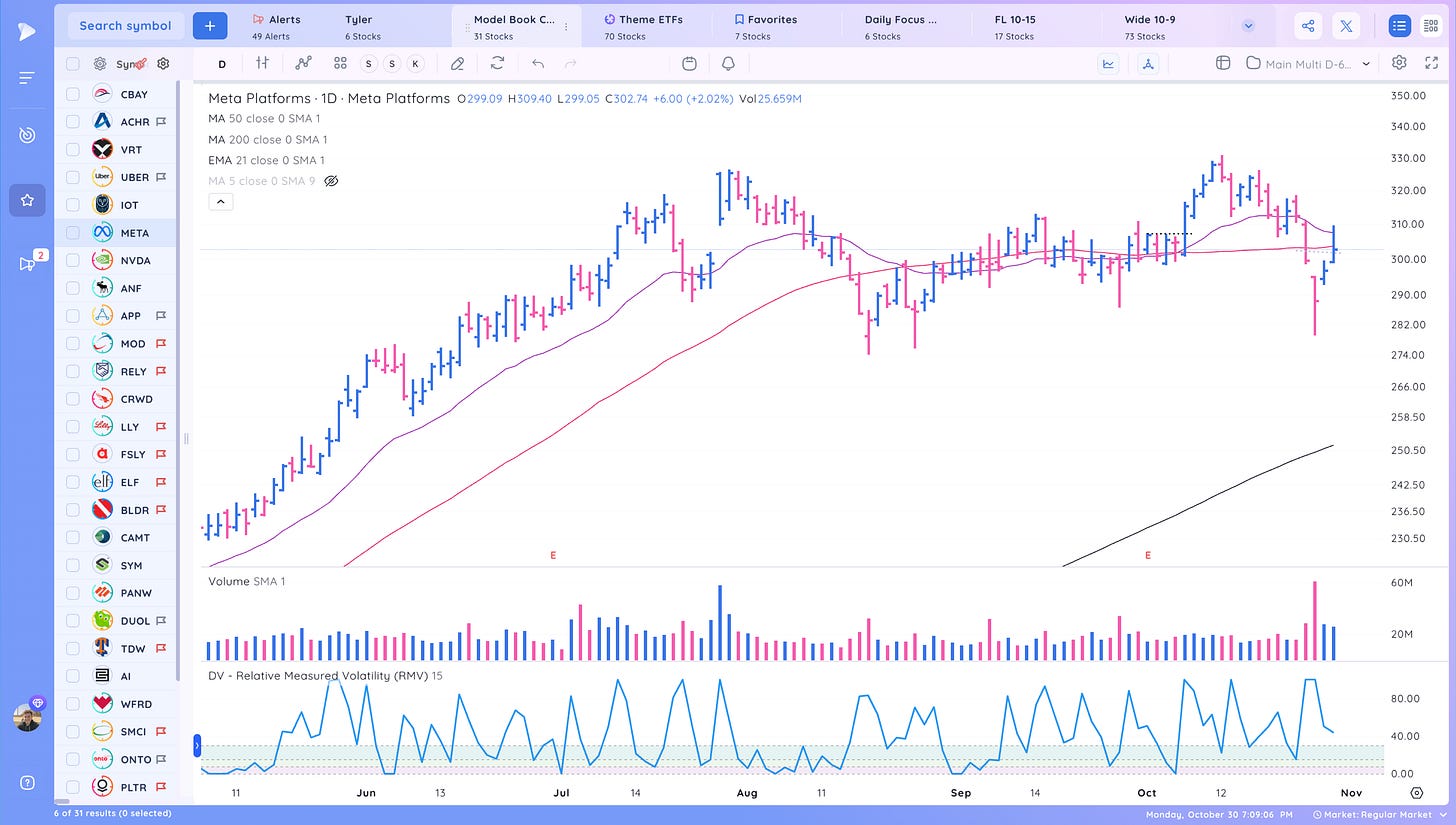
Task: Open watchlist column settings gear icon
Action: pyautogui.click(x=163, y=63)
